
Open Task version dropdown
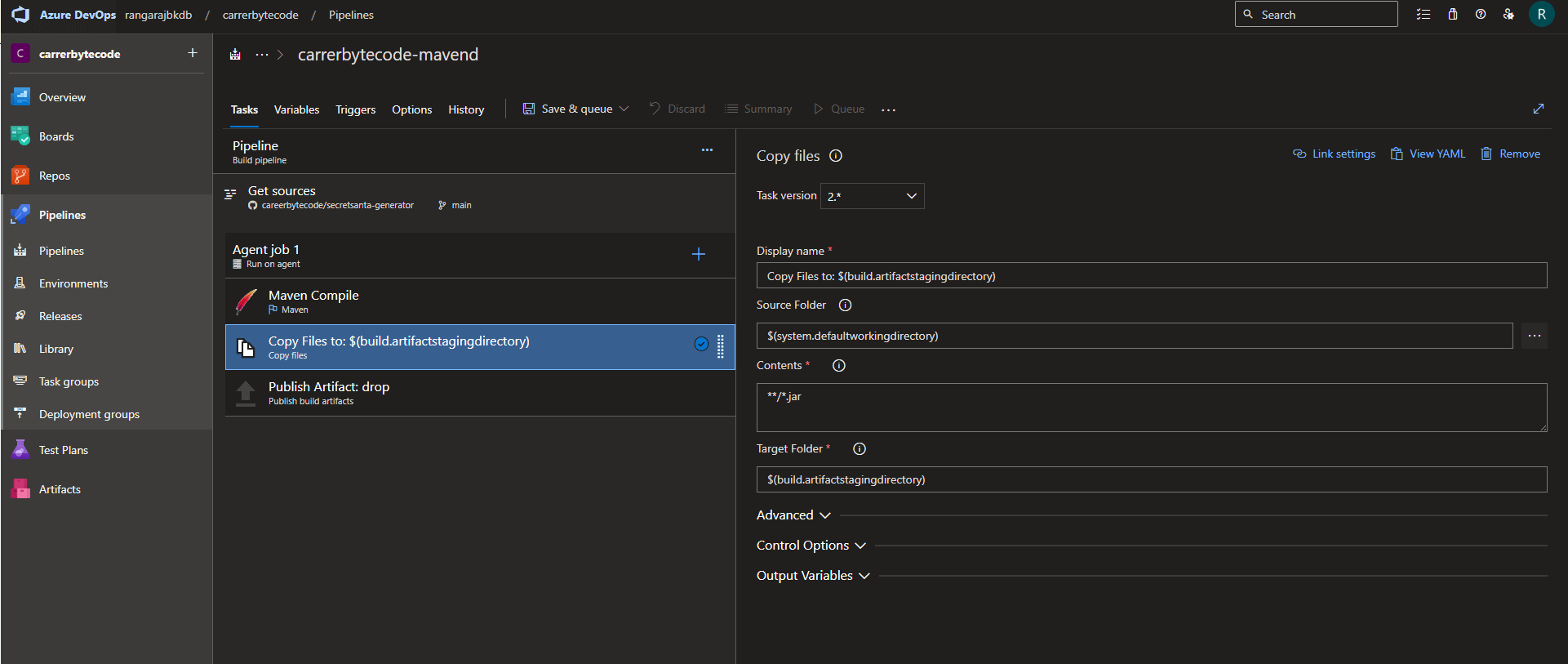873,196
